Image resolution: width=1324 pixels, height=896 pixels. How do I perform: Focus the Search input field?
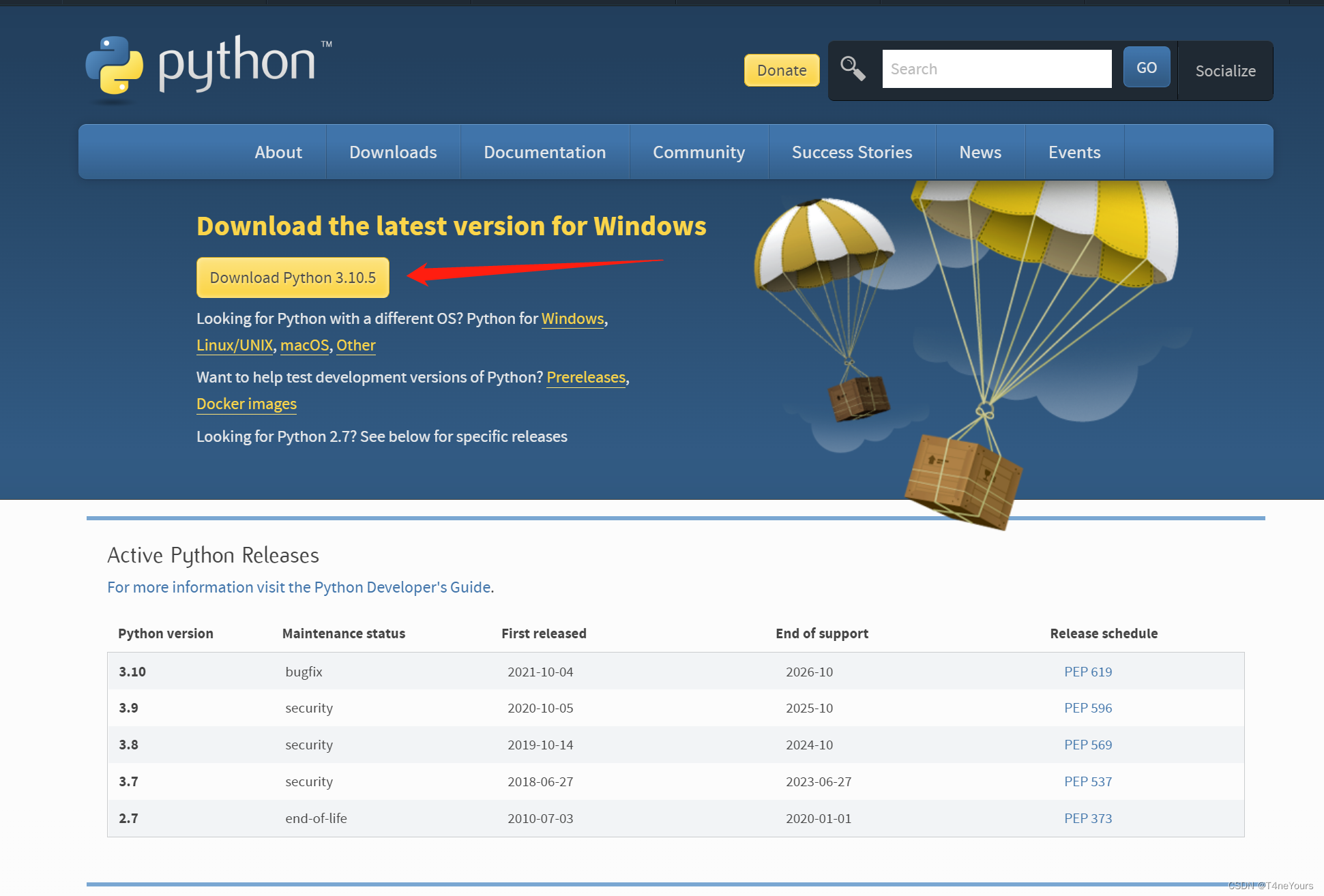pyautogui.click(x=997, y=69)
